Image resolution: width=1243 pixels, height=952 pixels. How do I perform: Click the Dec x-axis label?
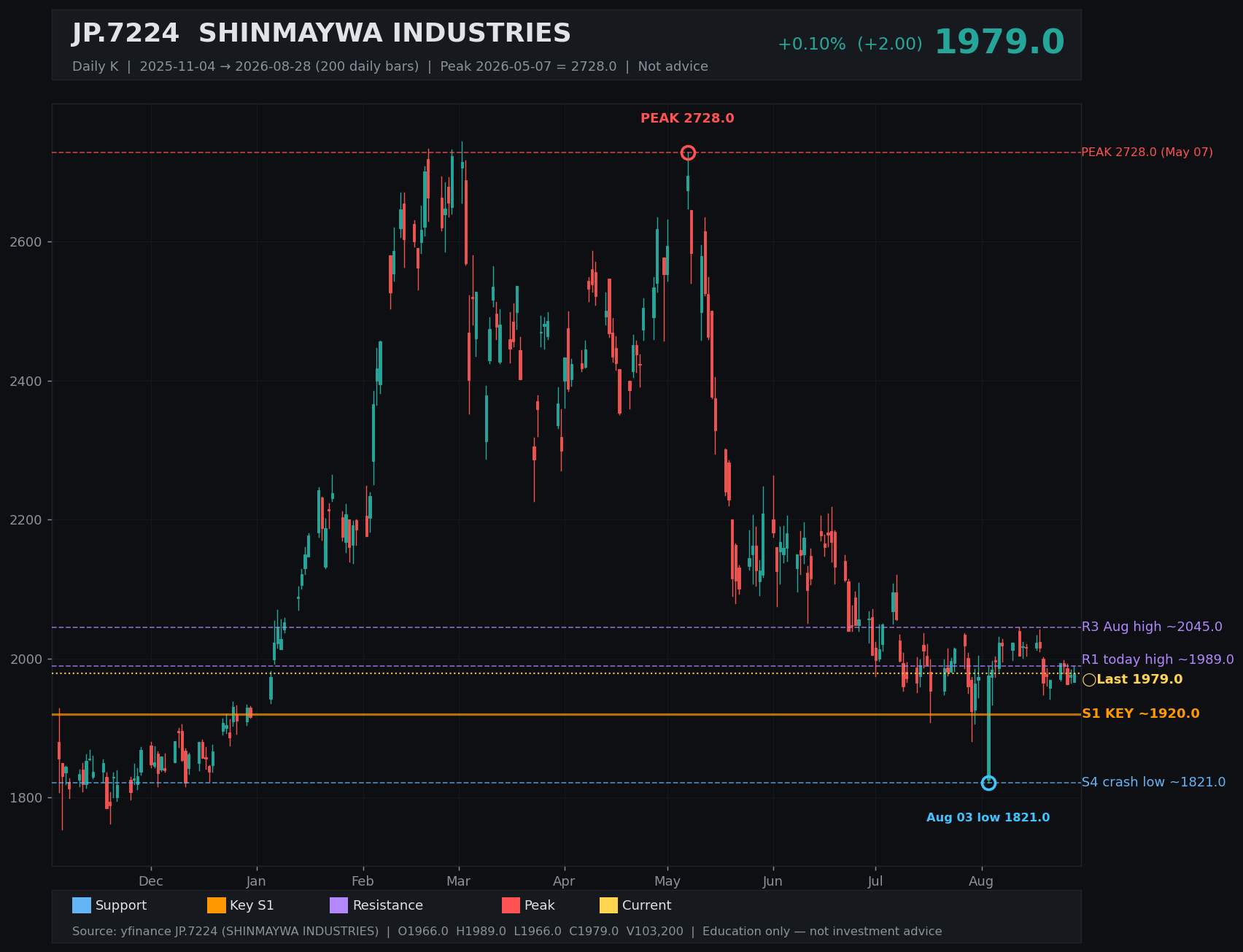(x=151, y=881)
